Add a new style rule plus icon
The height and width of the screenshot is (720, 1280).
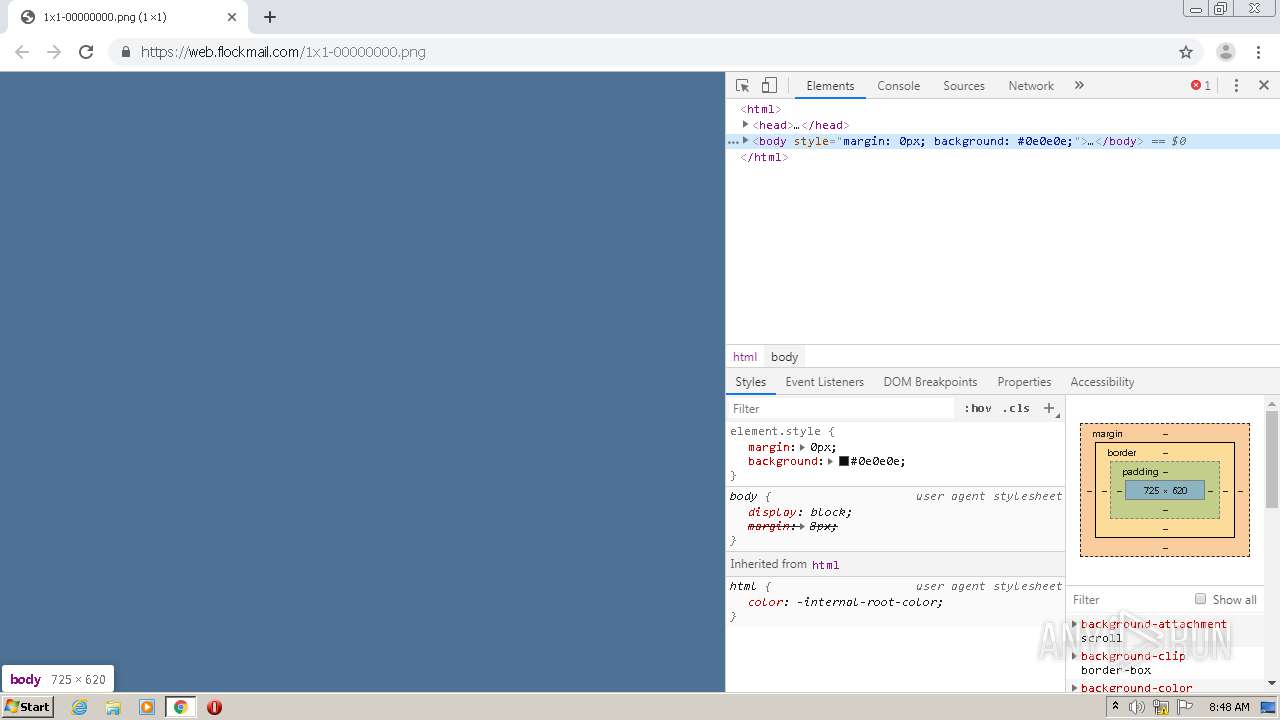click(1049, 408)
